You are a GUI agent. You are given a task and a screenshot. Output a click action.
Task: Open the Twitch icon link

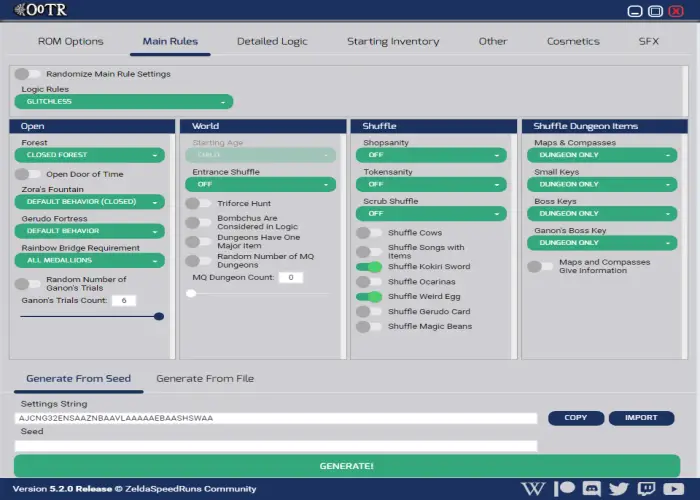(646, 489)
